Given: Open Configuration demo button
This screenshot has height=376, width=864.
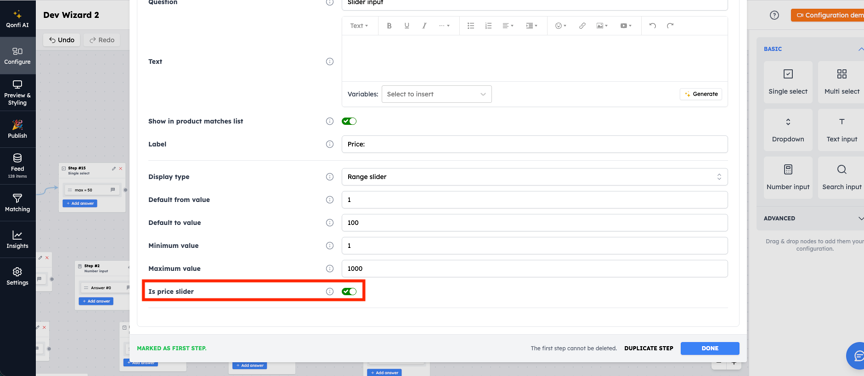Looking at the screenshot, I should pos(828,15).
